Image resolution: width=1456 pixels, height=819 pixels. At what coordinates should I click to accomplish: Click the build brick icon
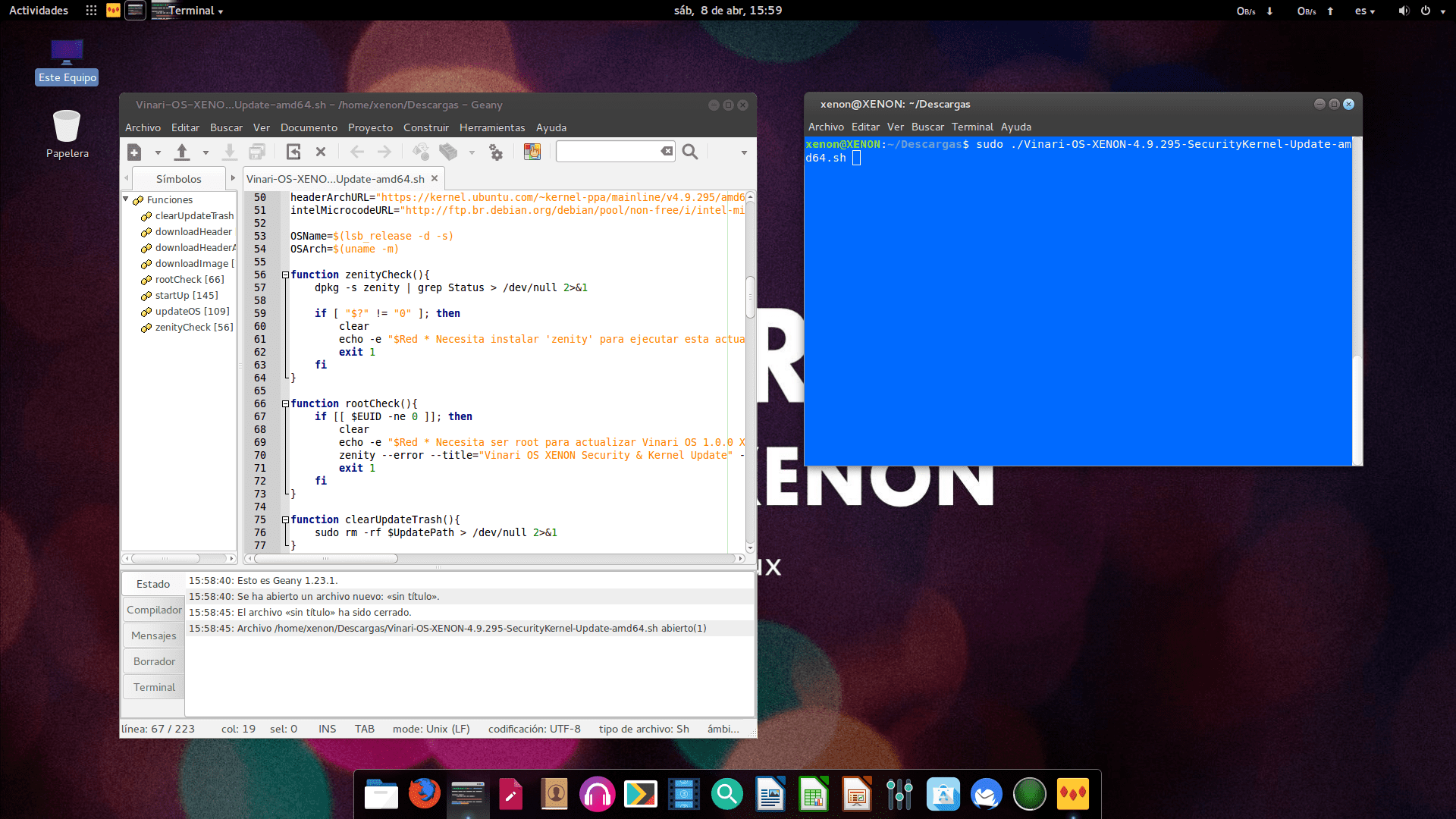click(x=448, y=152)
